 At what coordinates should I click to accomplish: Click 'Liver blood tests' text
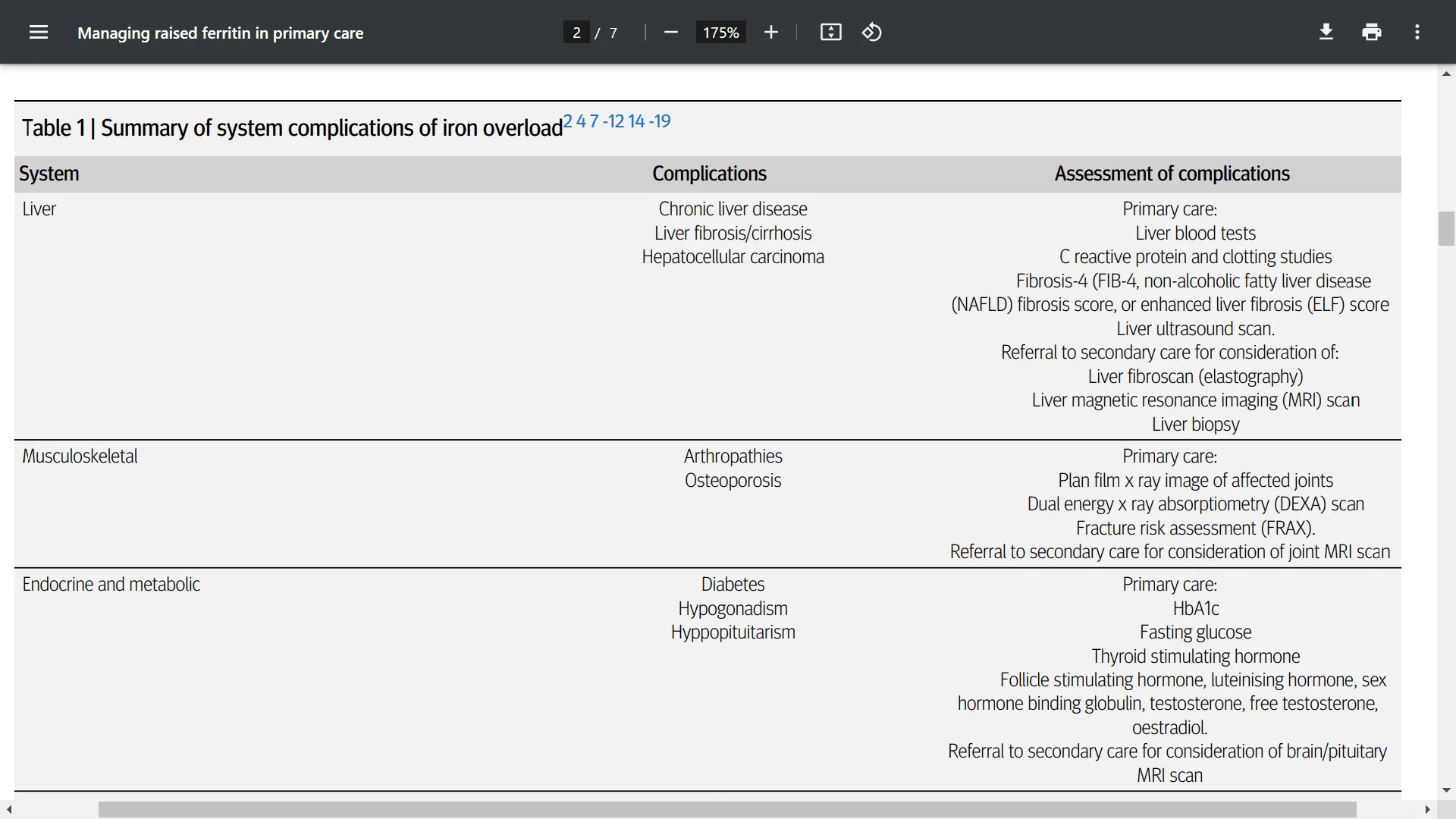click(1195, 233)
